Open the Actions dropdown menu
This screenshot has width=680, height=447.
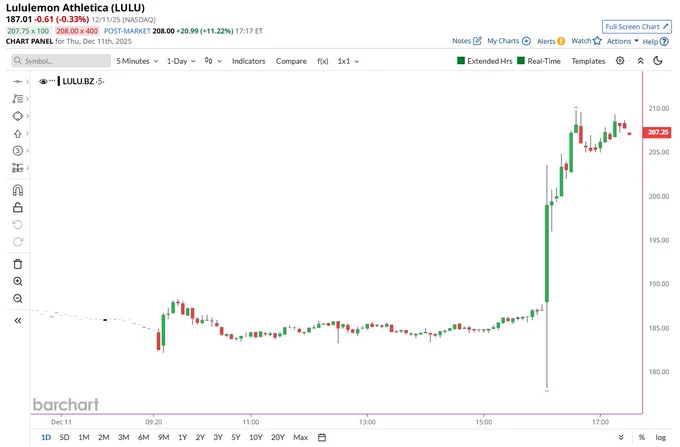622,41
